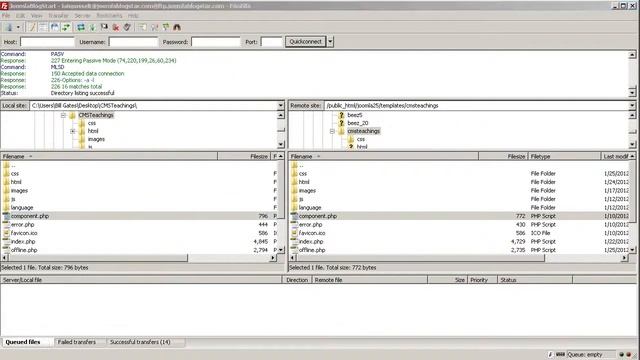Screen dimensions: 640x360
Task: Expand the local html tree node
Action: 73,131
